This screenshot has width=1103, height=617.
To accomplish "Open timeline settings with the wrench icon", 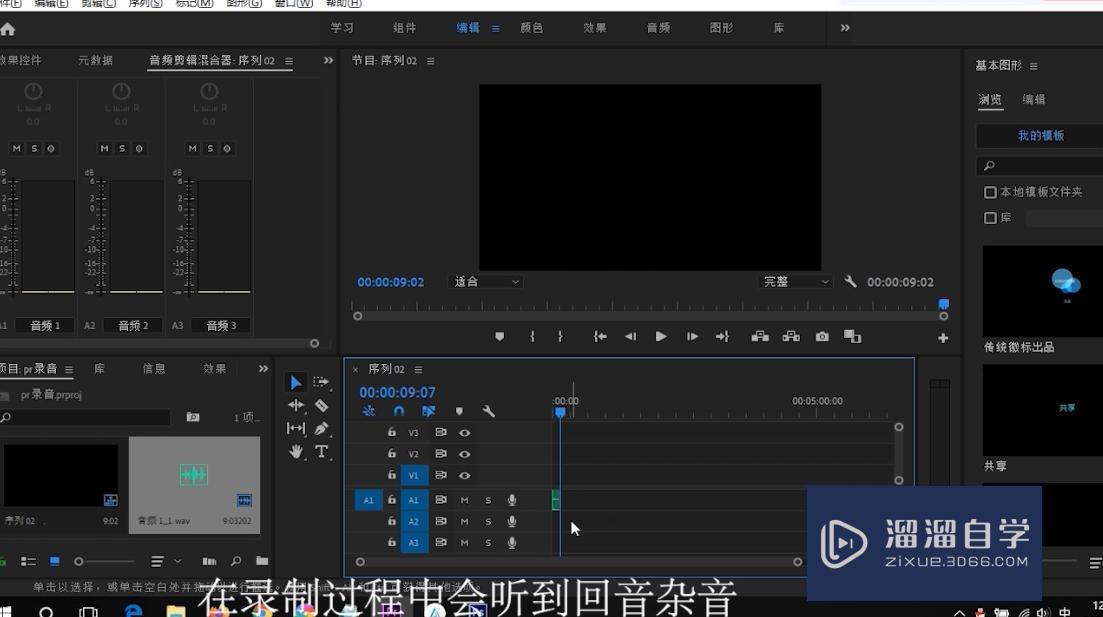I will click(489, 411).
